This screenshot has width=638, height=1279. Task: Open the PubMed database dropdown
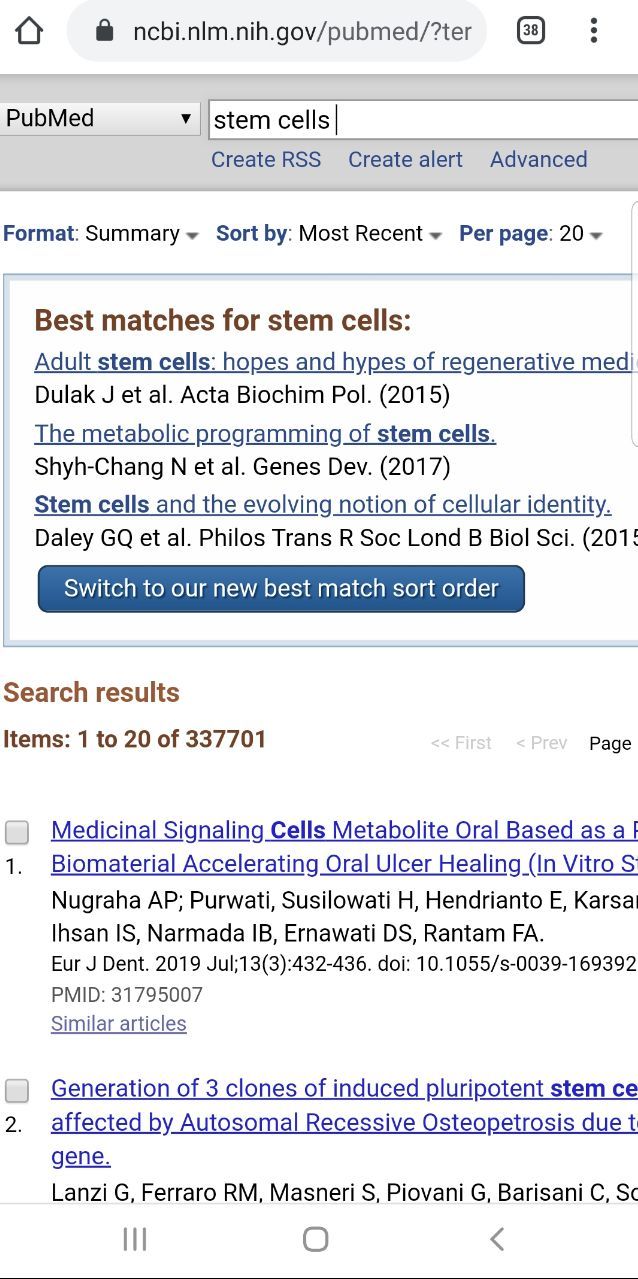point(99,119)
